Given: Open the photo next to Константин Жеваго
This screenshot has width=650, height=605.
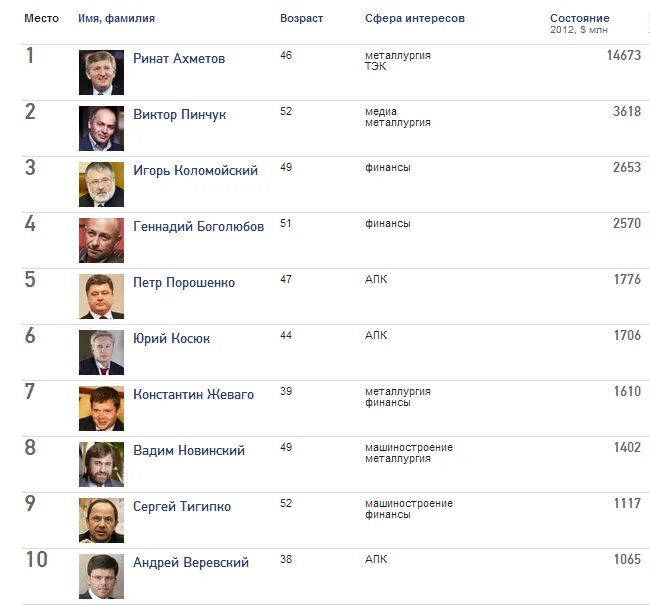Looking at the screenshot, I should point(101,408).
